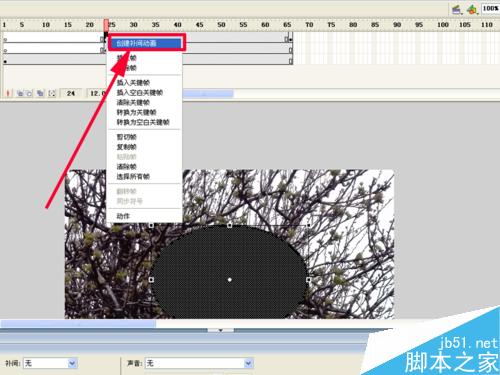Click frame 10 on the timeline ruler
This screenshot has height=375, width=500.
(46, 25)
